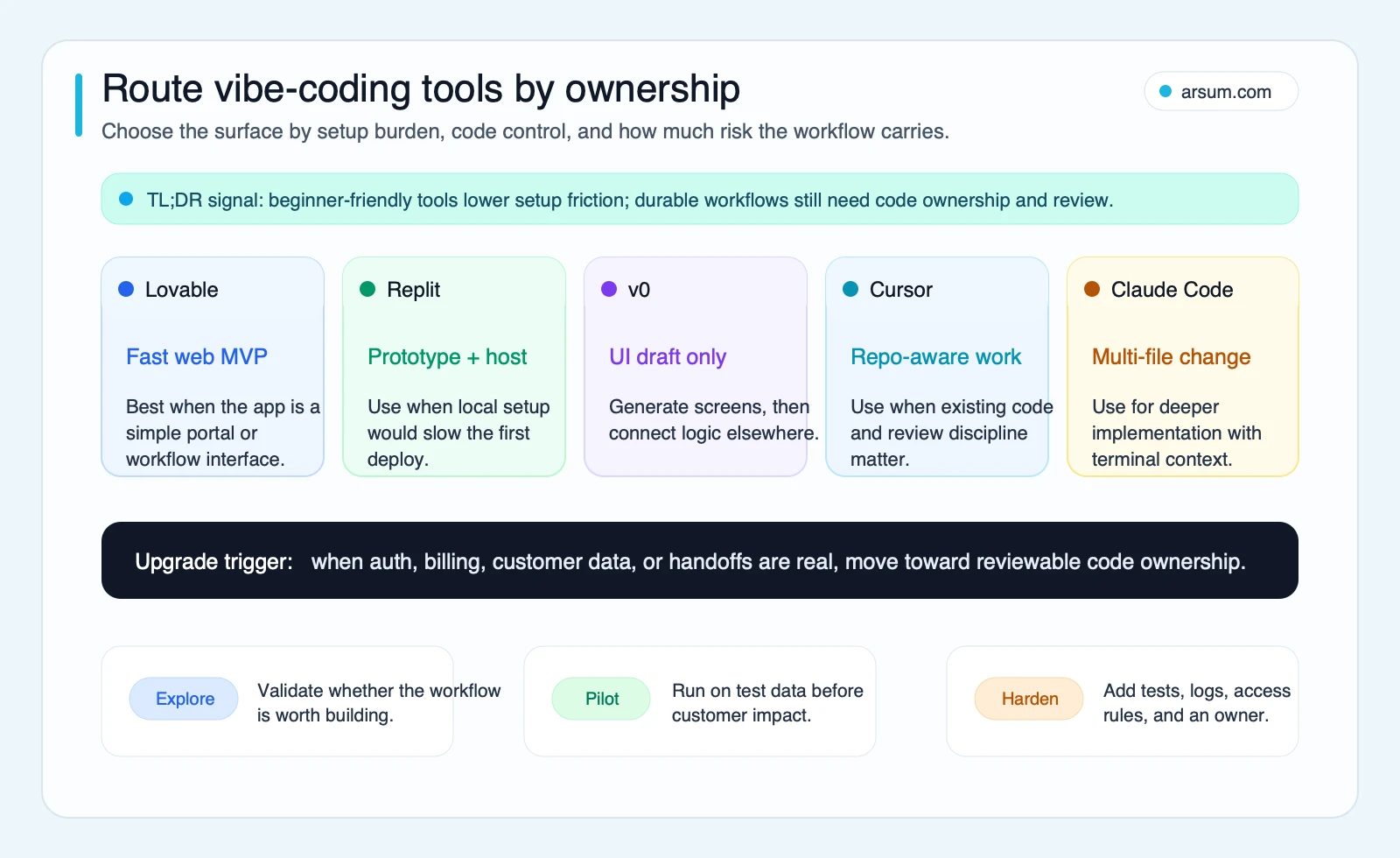
Task: Open the arsum.com badge link
Action: click(x=1221, y=92)
